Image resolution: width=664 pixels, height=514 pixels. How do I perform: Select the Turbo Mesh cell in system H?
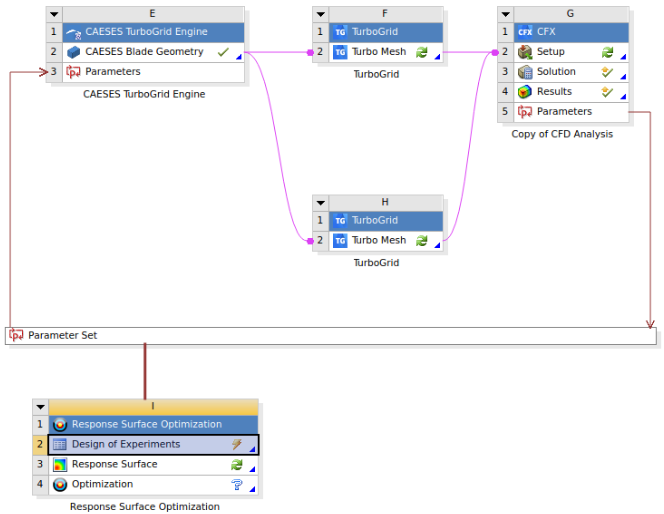[x=386, y=240]
